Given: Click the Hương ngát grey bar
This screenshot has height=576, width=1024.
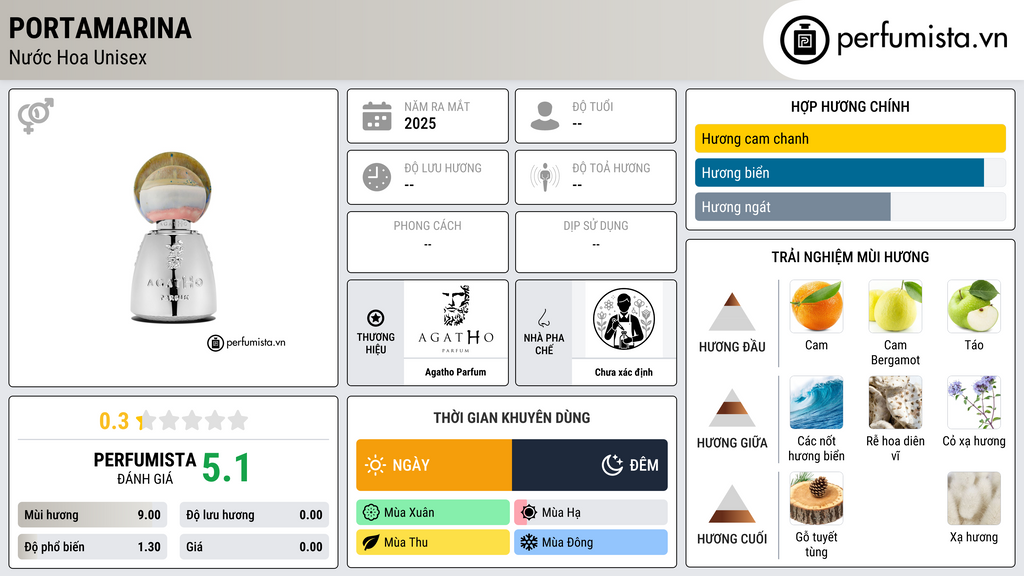Looking at the screenshot, I should point(793,206).
